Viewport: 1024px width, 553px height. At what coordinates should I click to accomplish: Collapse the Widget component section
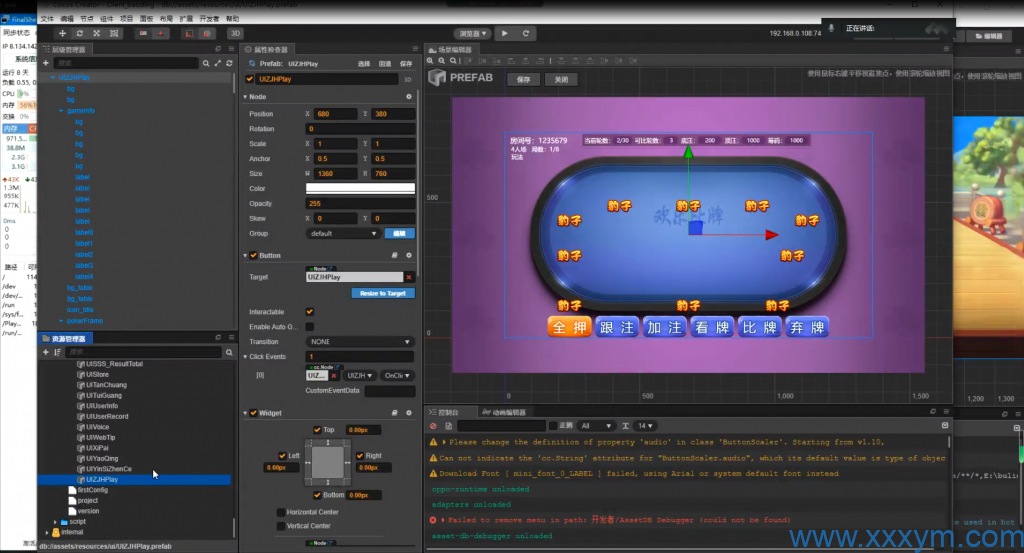click(x=246, y=413)
